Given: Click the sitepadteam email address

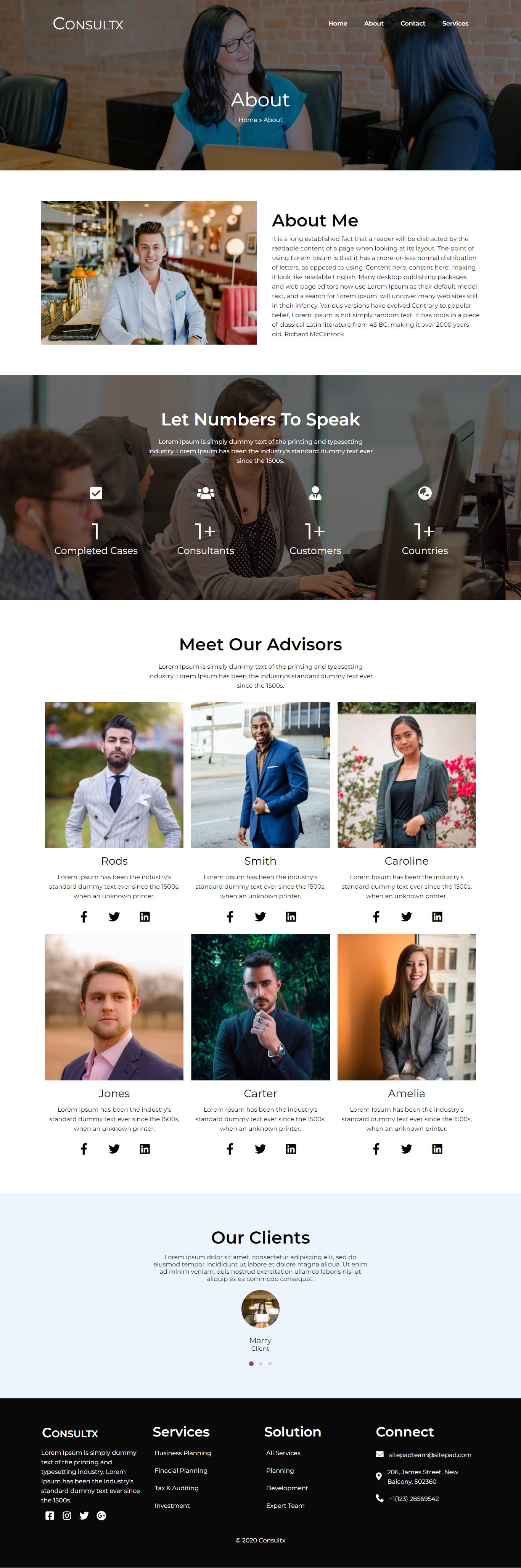Looking at the screenshot, I should click(x=430, y=1455).
